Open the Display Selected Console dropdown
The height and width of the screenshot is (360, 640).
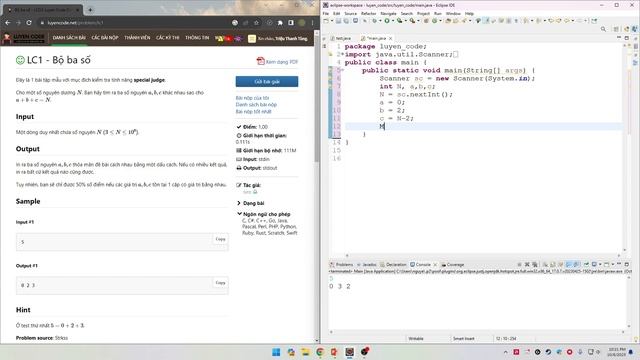(x=600, y=264)
